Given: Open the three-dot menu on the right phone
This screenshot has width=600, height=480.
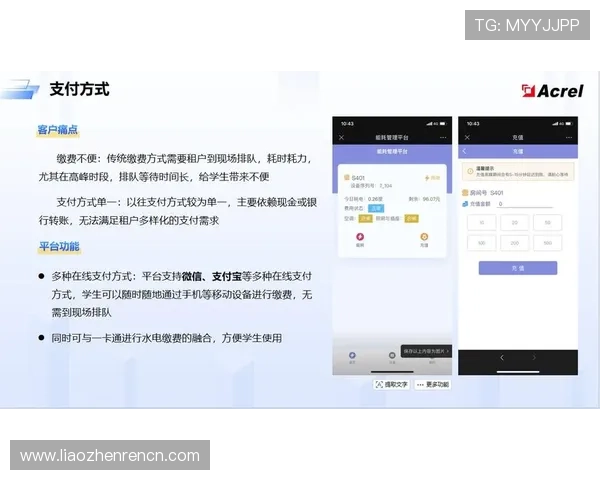Looking at the screenshot, I should click(569, 137).
